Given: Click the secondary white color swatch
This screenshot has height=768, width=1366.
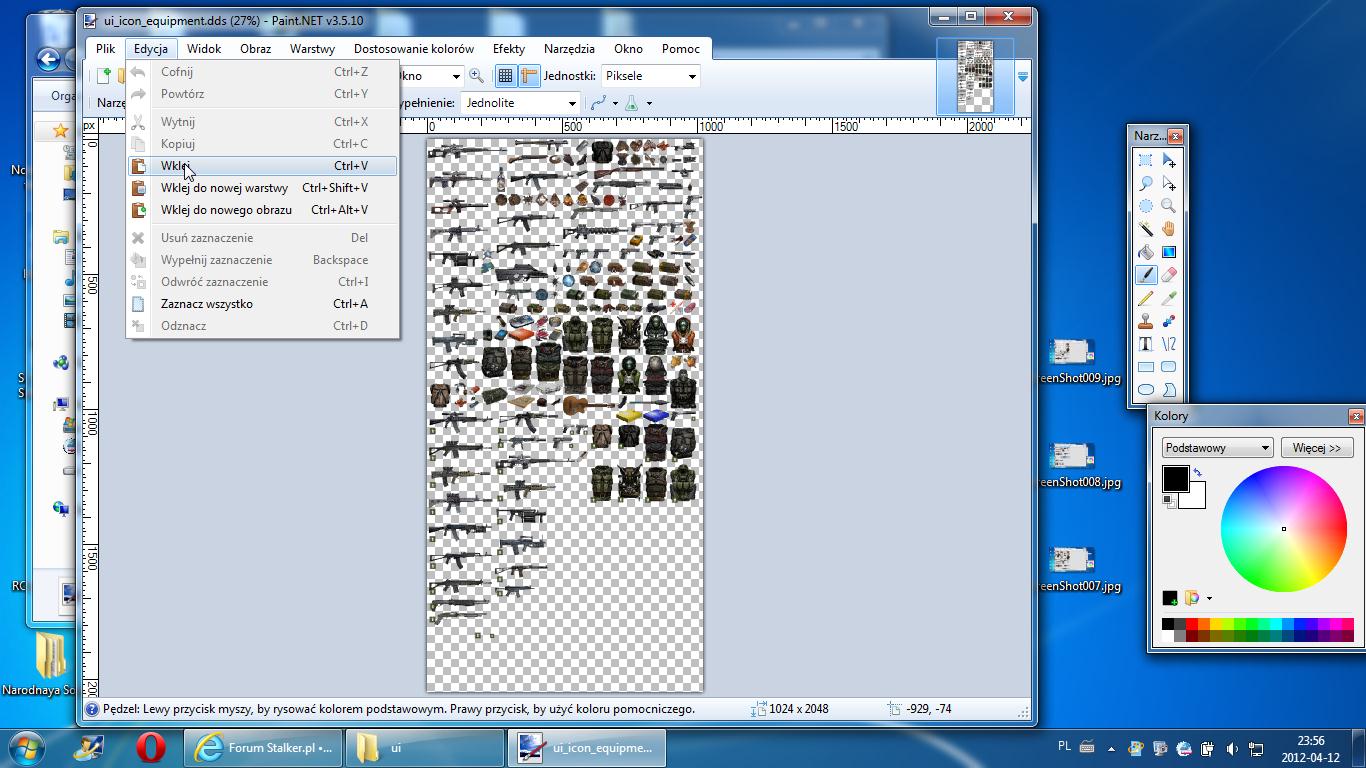Looking at the screenshot, I should point(1196,499).
